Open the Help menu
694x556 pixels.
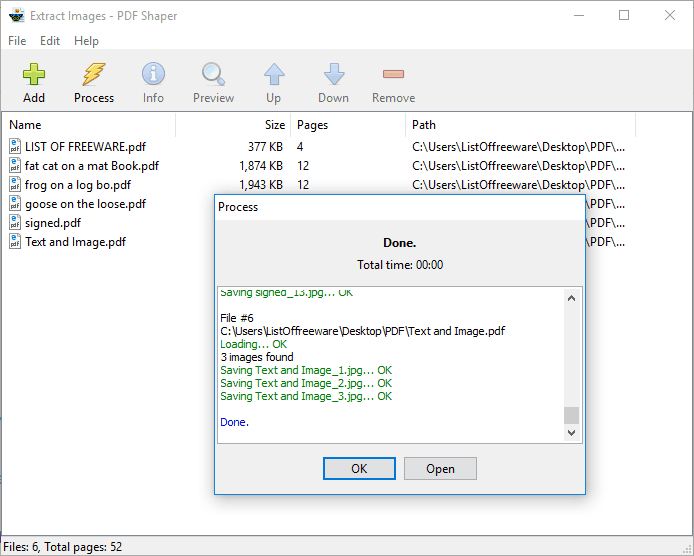86,41
